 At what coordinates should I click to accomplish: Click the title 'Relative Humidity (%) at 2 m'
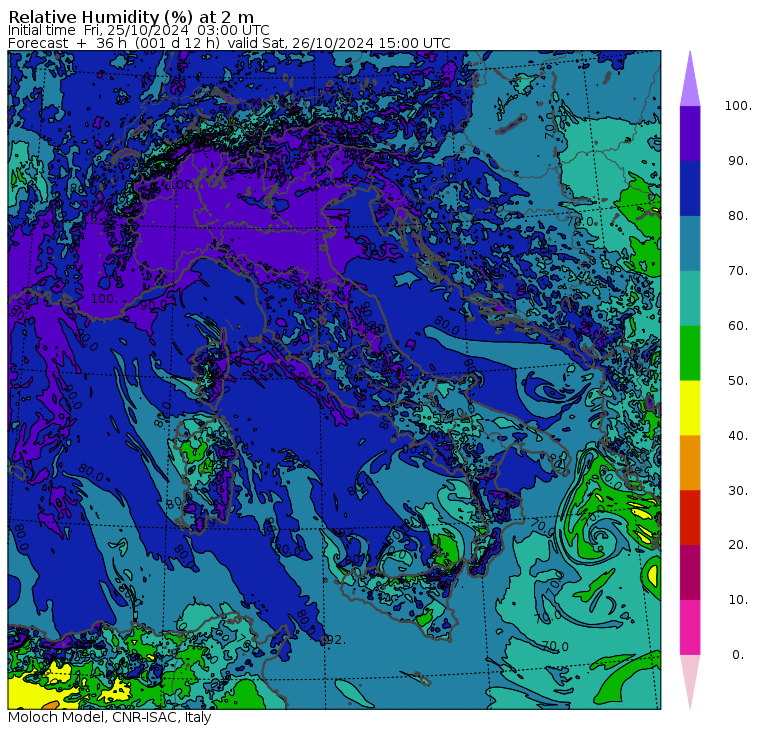[131, 17]
